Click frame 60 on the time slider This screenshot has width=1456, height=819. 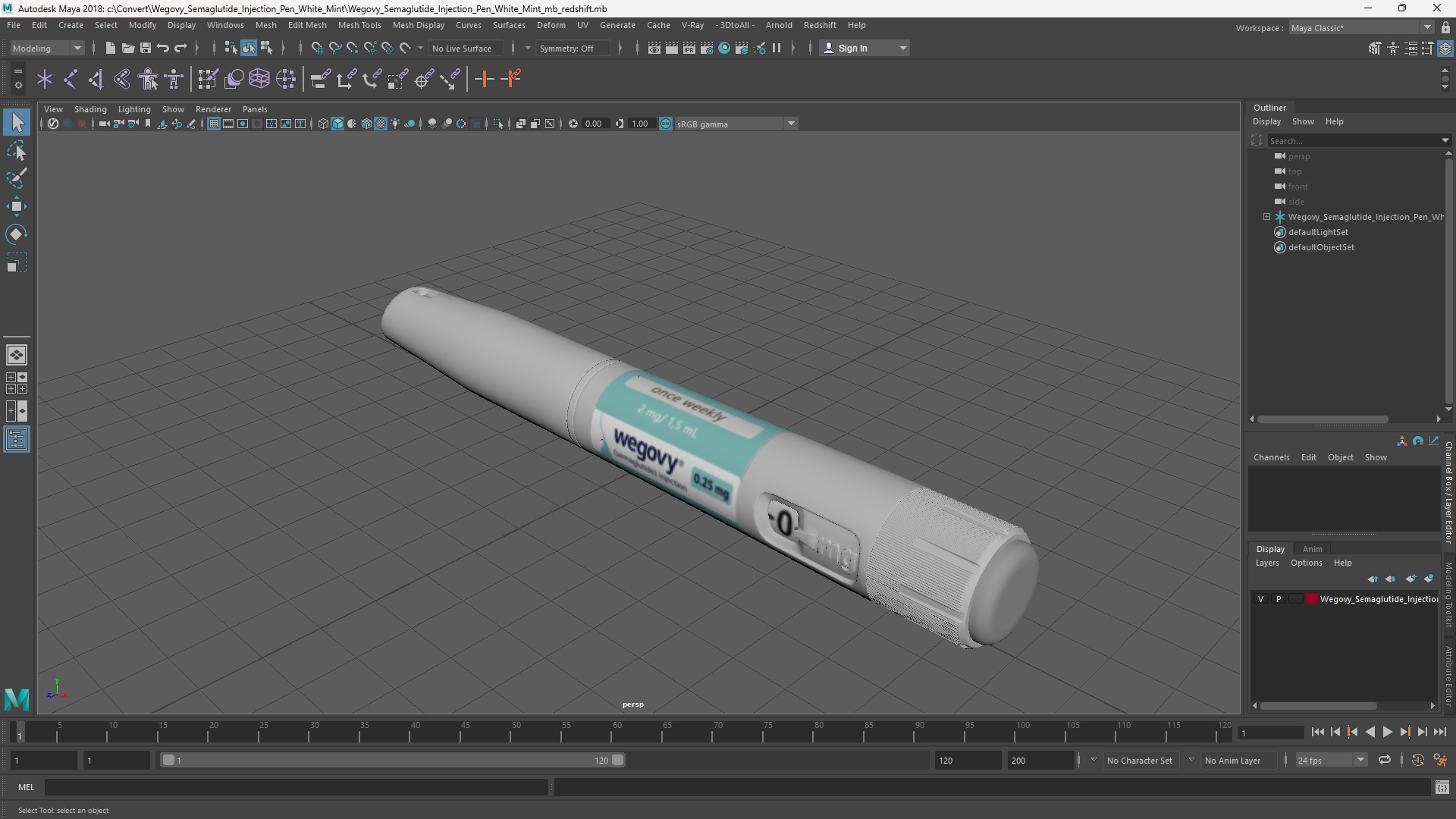pos(617,733)
